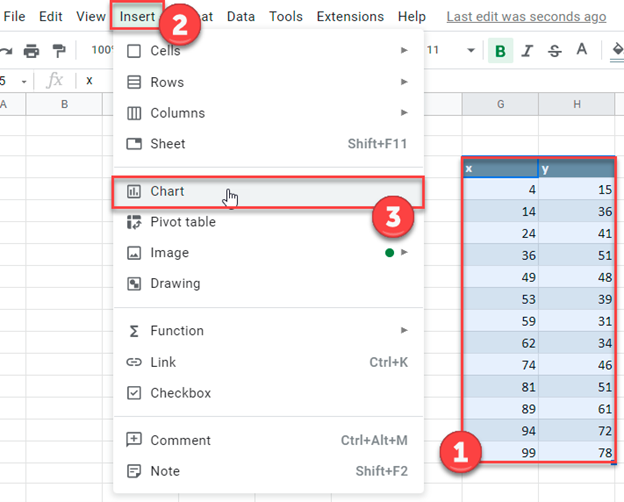Click the Columns icon in Insert menu
The image size is (624, 502).
tap(134, 113)
